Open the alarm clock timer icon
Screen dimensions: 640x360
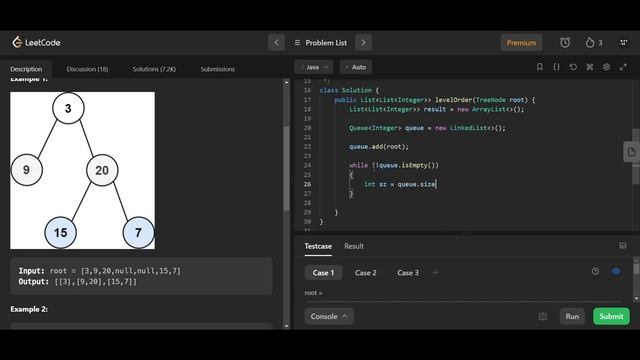[565, 42]
